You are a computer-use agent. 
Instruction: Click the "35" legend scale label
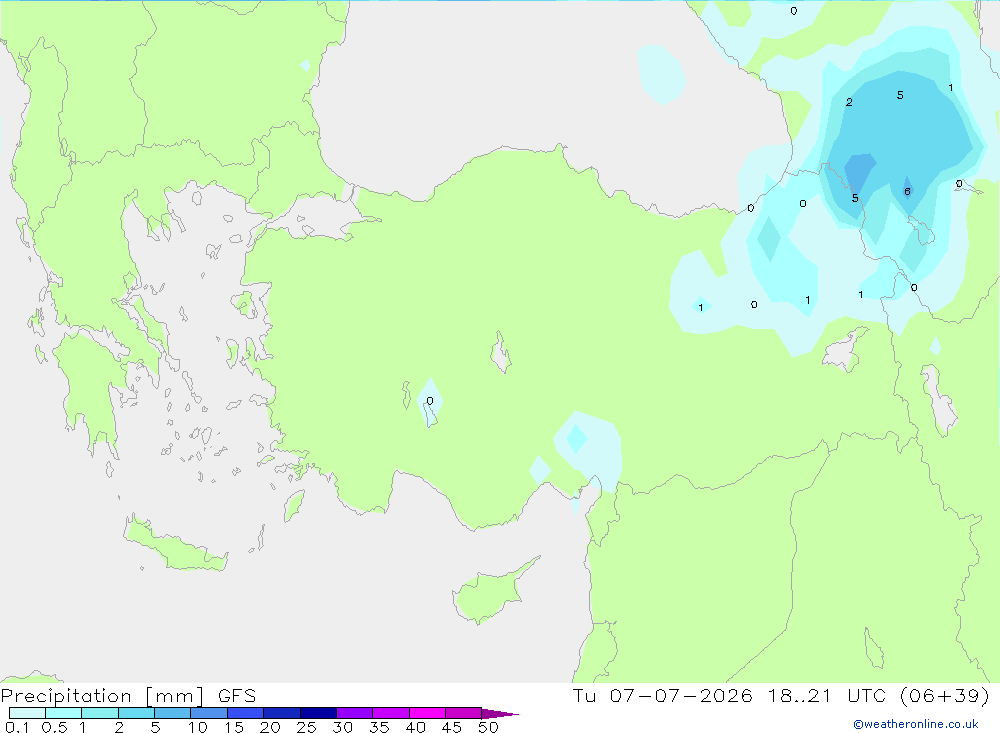[x=379, y=727]
